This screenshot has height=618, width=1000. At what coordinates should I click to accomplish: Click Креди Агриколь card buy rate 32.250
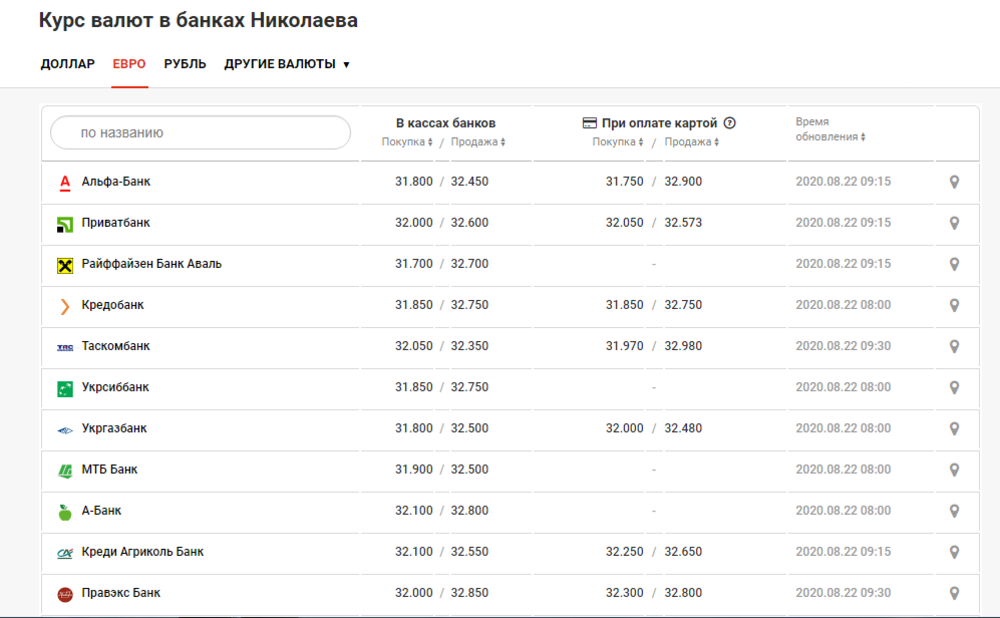tap(624, 552)
